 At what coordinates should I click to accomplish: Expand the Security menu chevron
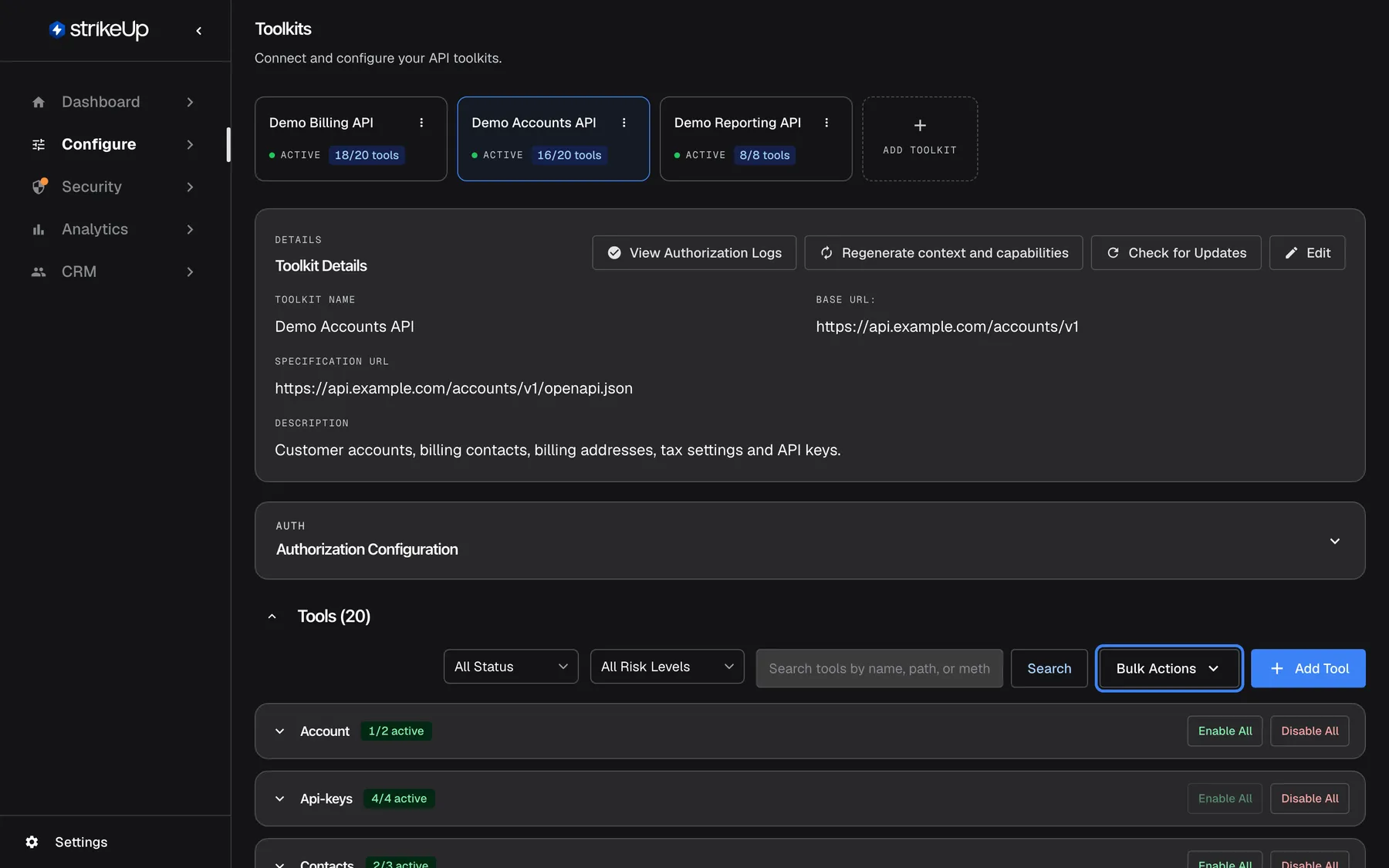[x=190, y=187]
